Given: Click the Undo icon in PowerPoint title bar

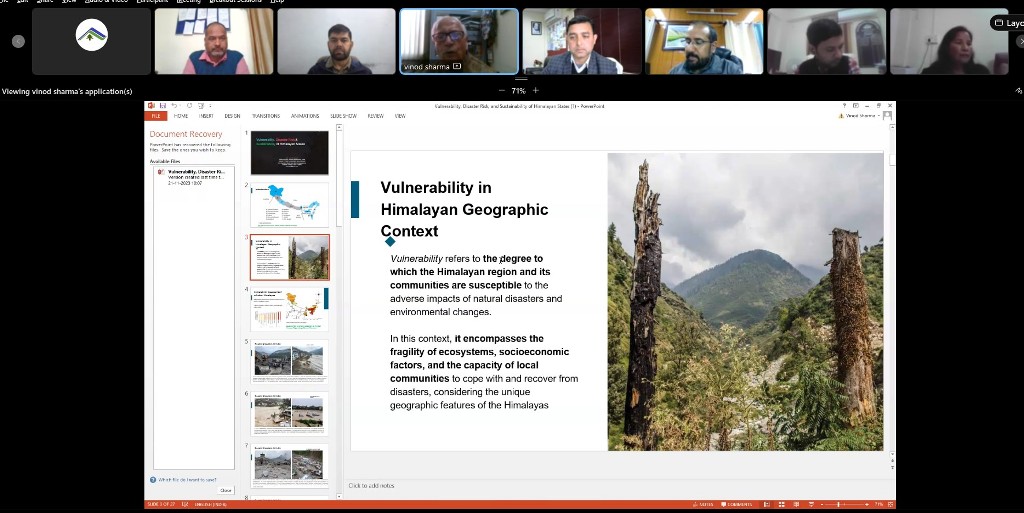Looking at the screenshot, I should 173,106.
